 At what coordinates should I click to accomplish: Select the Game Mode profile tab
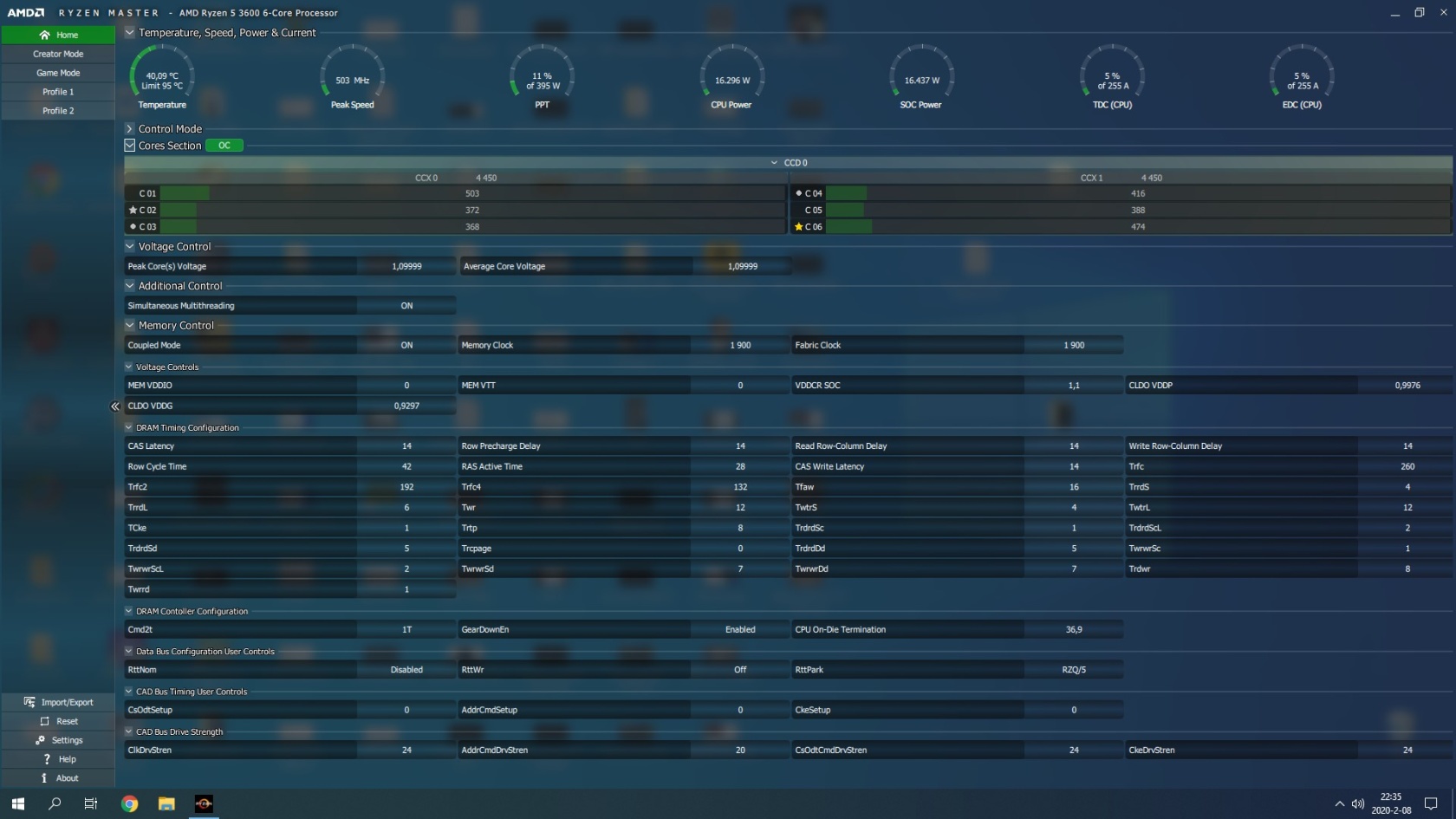58,73
